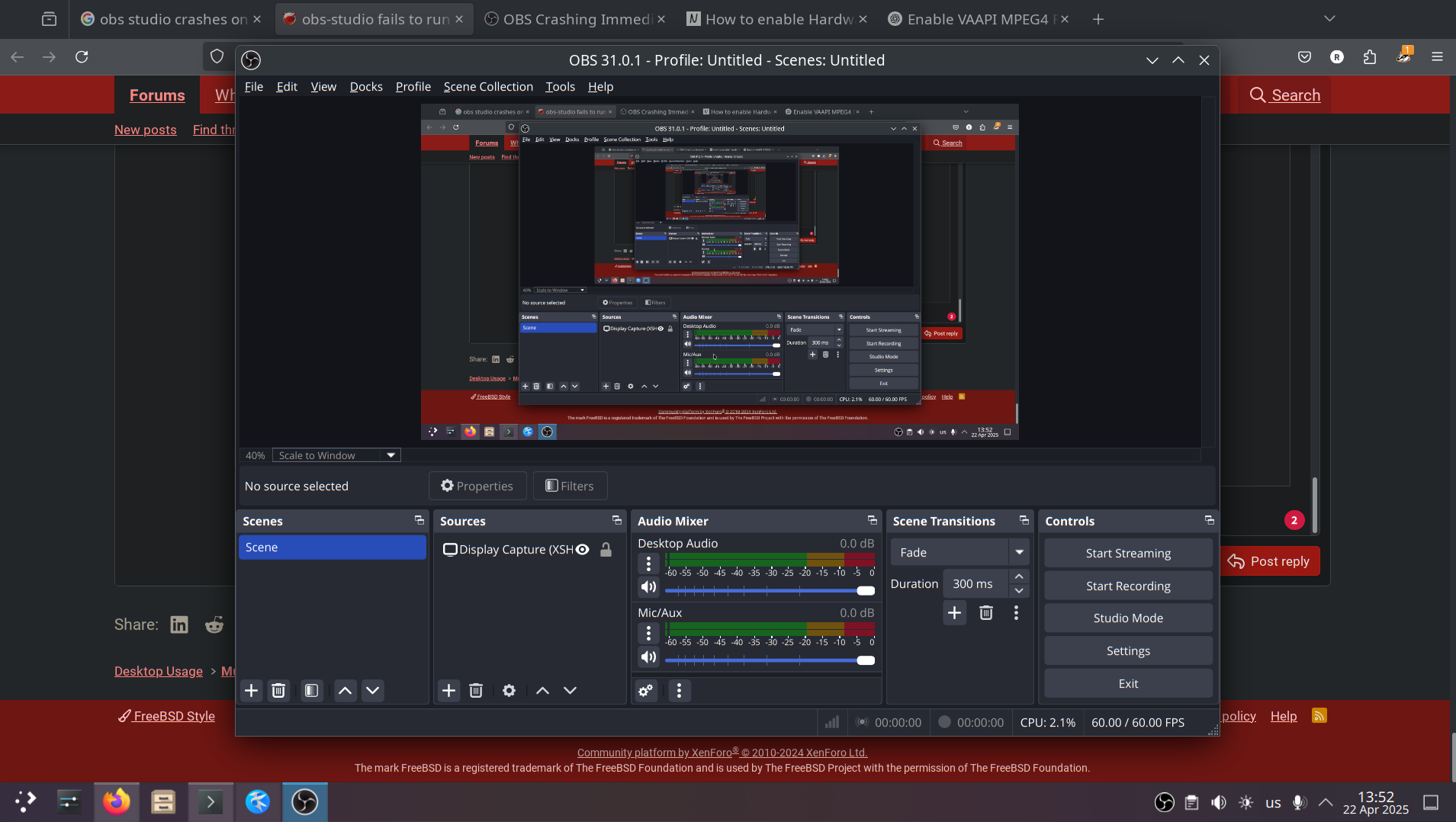Mute the Desktop Audio speaker icon
Viewport: 1456px width, 822px height.
coord(648,587)
